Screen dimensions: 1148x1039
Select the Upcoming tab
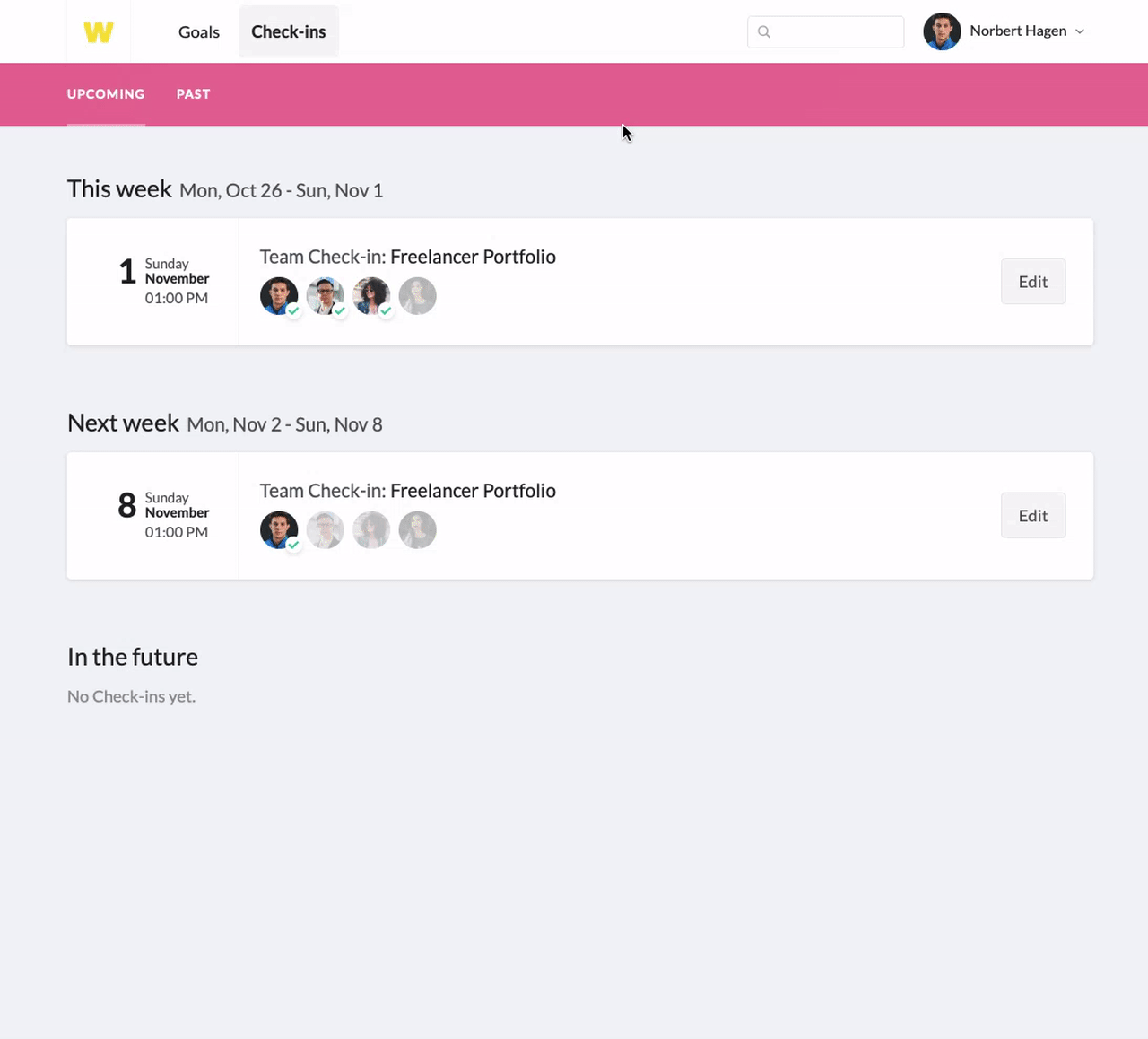106,94
